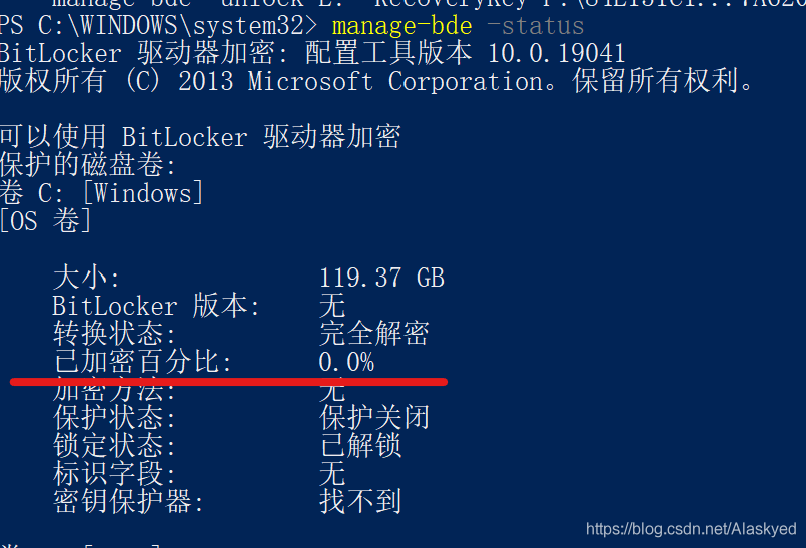Click the 找不到 key protector value
The image size is (806, 548).
tap(360, 501)
